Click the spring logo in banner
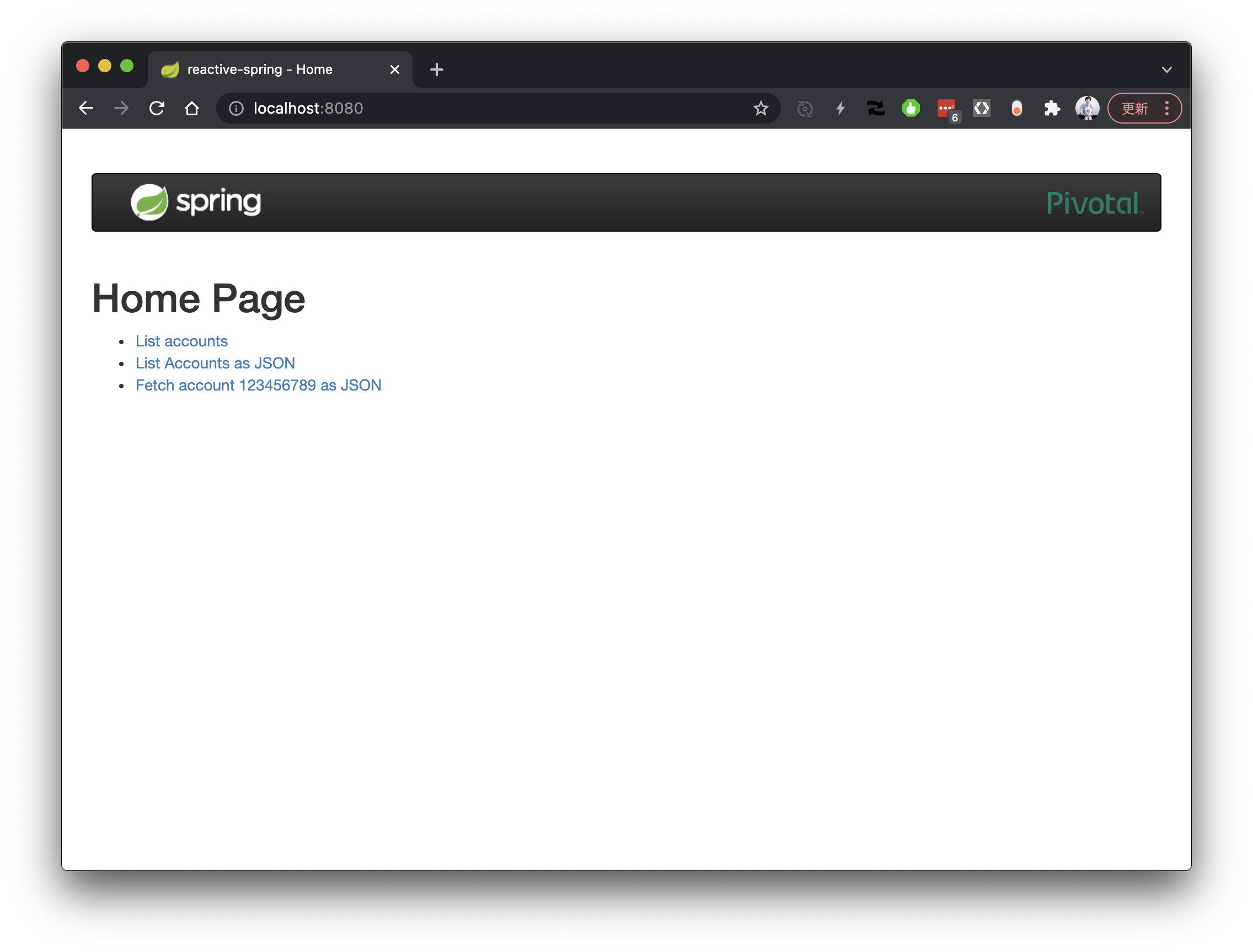This screenshot has width=1253, height=952. pyautogui.click(x=196, y=202)
